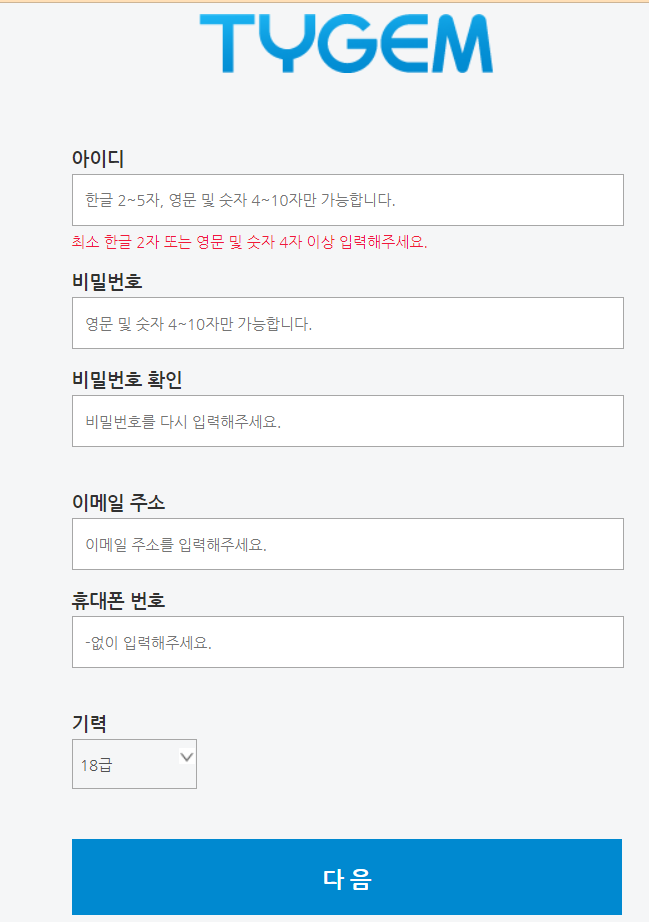Click the dropdown arrow on 18급 selector
The width and height of the screenshot is (649, 922).
pos(187,757)
